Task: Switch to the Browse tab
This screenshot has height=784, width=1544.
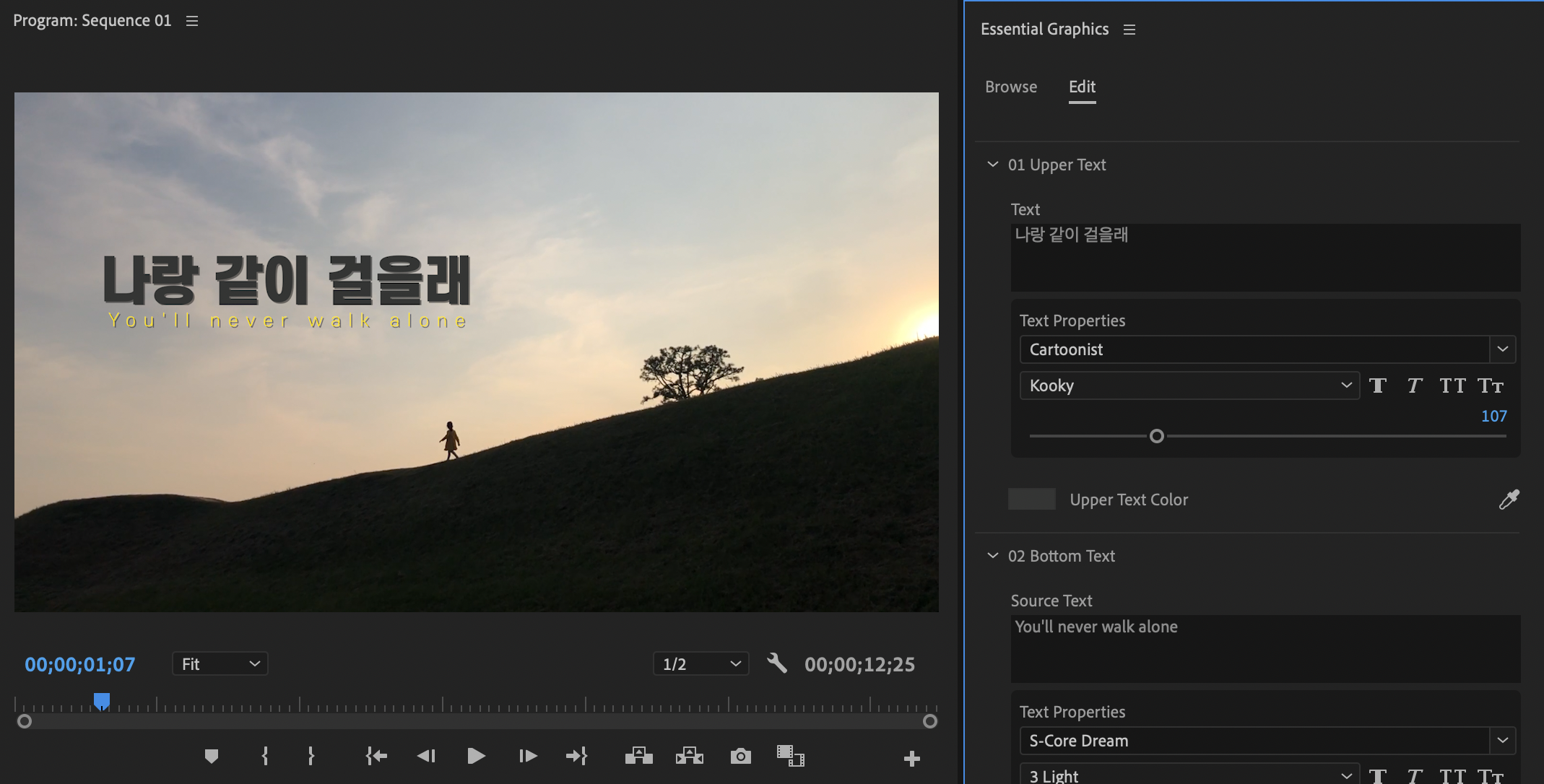Action: point(1010,87)
